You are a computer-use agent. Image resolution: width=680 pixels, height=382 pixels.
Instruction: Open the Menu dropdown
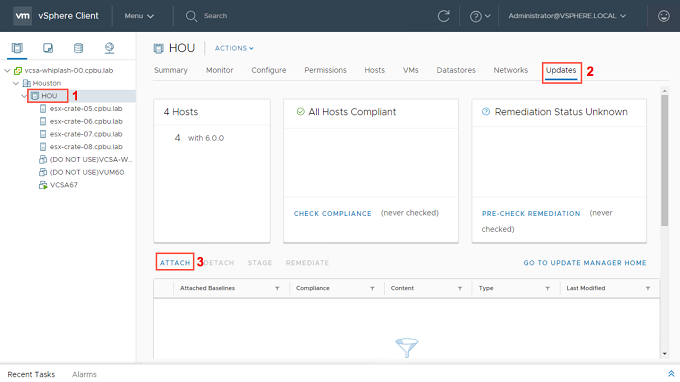[139, 16]
